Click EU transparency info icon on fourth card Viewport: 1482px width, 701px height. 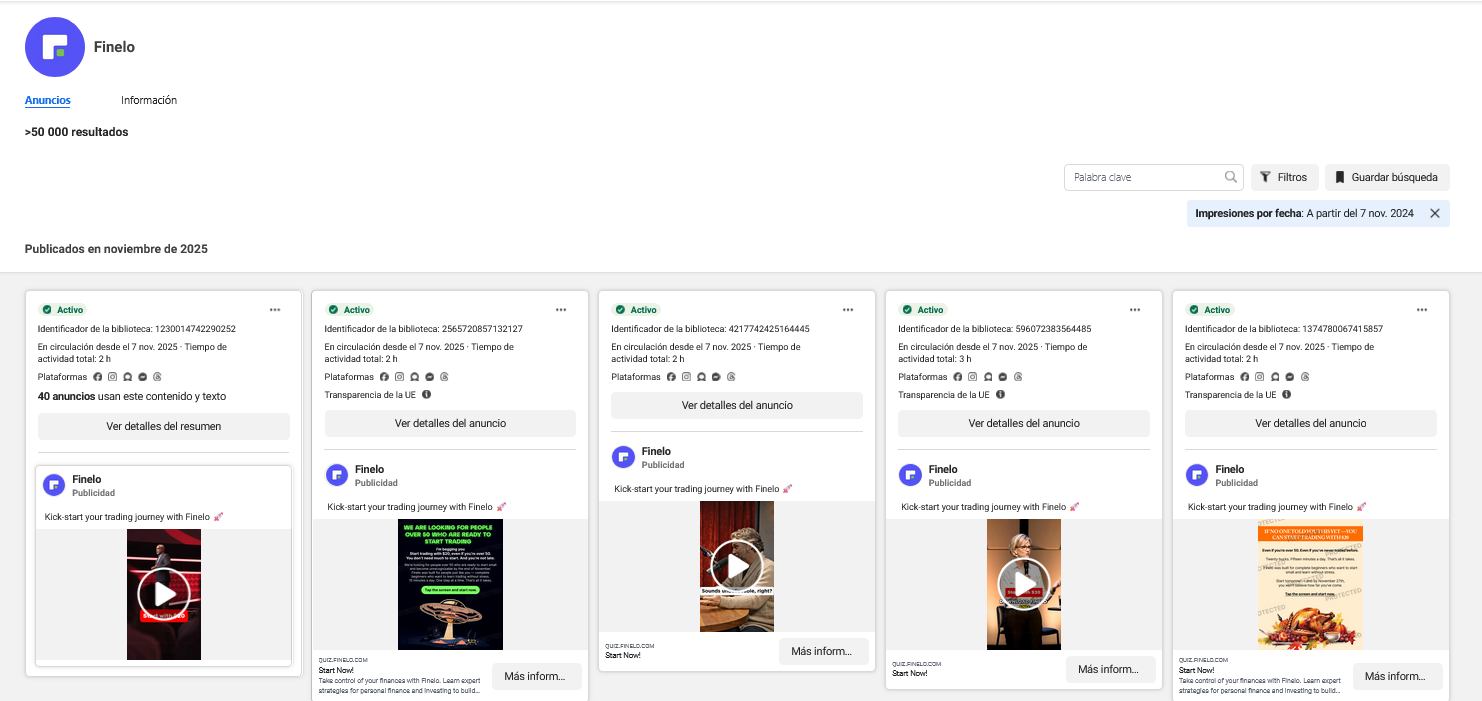pos(1000,395)
